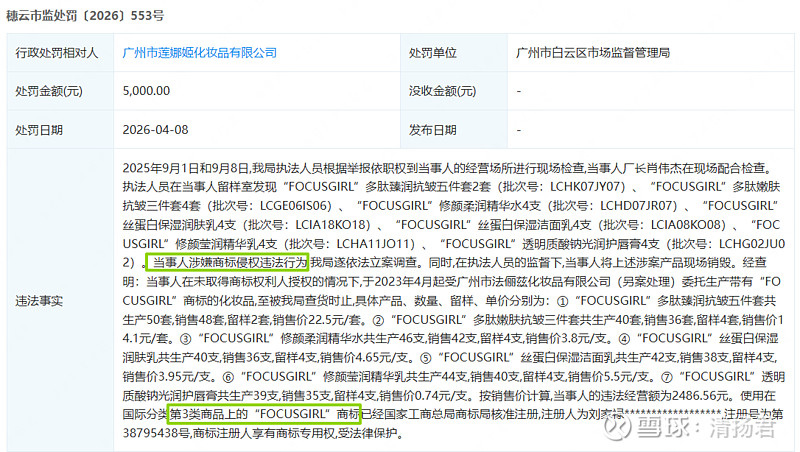Click the 违法事实 label cell
Viewport: 800px width, 452px height.
pyautogui.click(x=60, y=300)
